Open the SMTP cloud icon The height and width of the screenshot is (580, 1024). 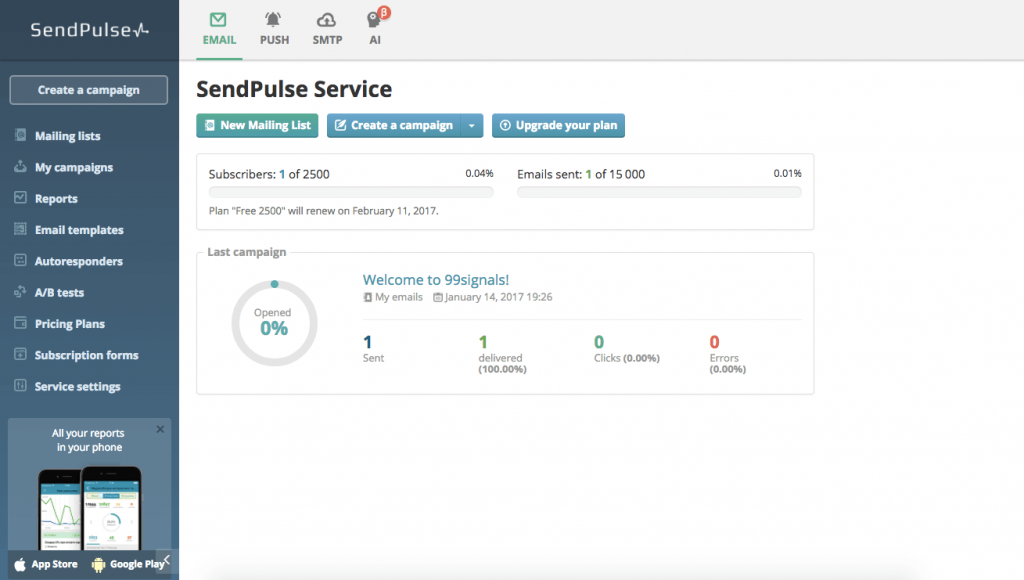point(326,19)
